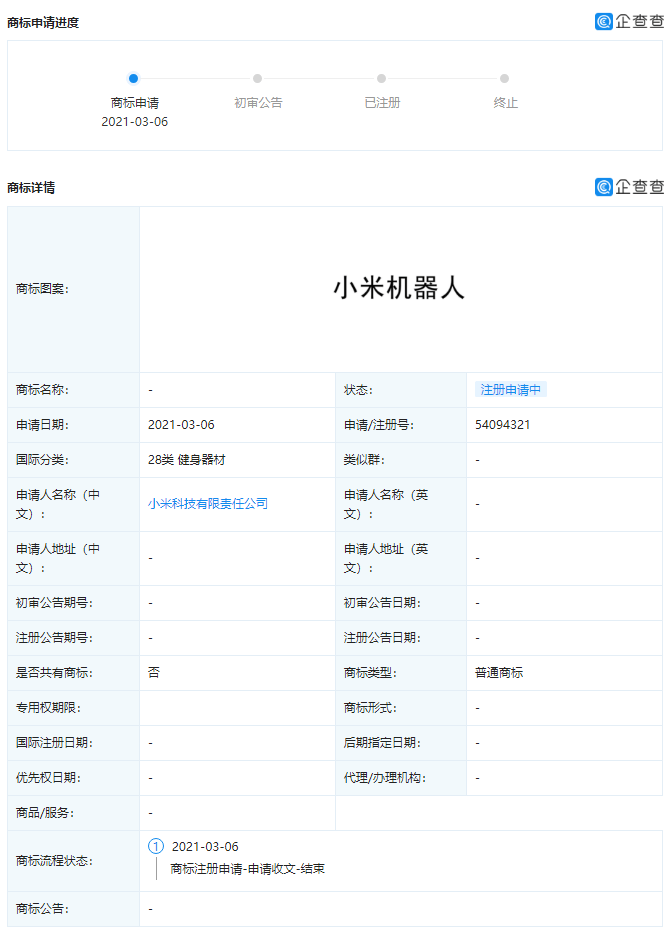Viewport: 669px width, 936px height.
Task: Select the 商标申请 step label
Action: coord(134,102)
